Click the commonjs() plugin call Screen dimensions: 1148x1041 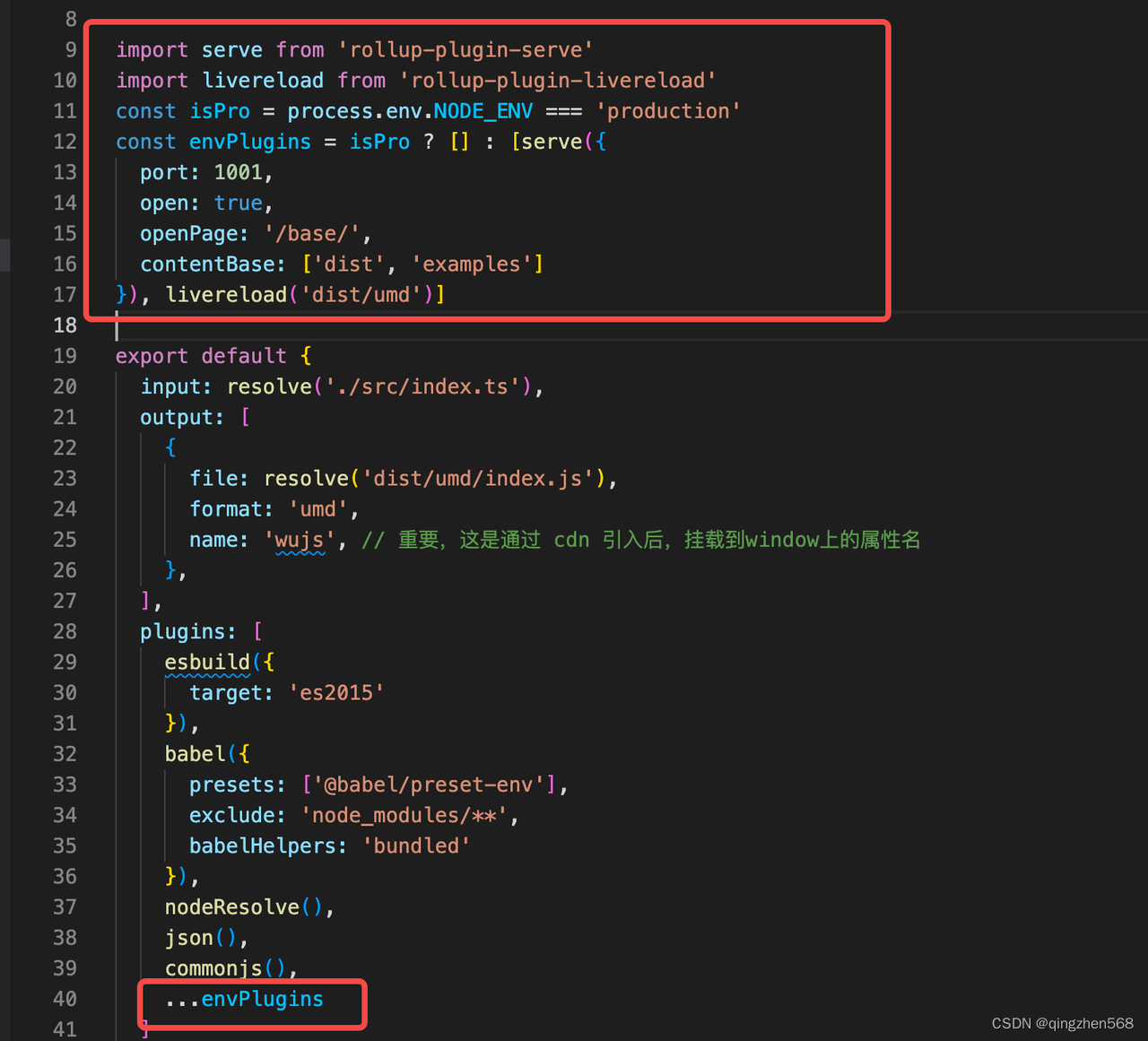tap(225, 968)
